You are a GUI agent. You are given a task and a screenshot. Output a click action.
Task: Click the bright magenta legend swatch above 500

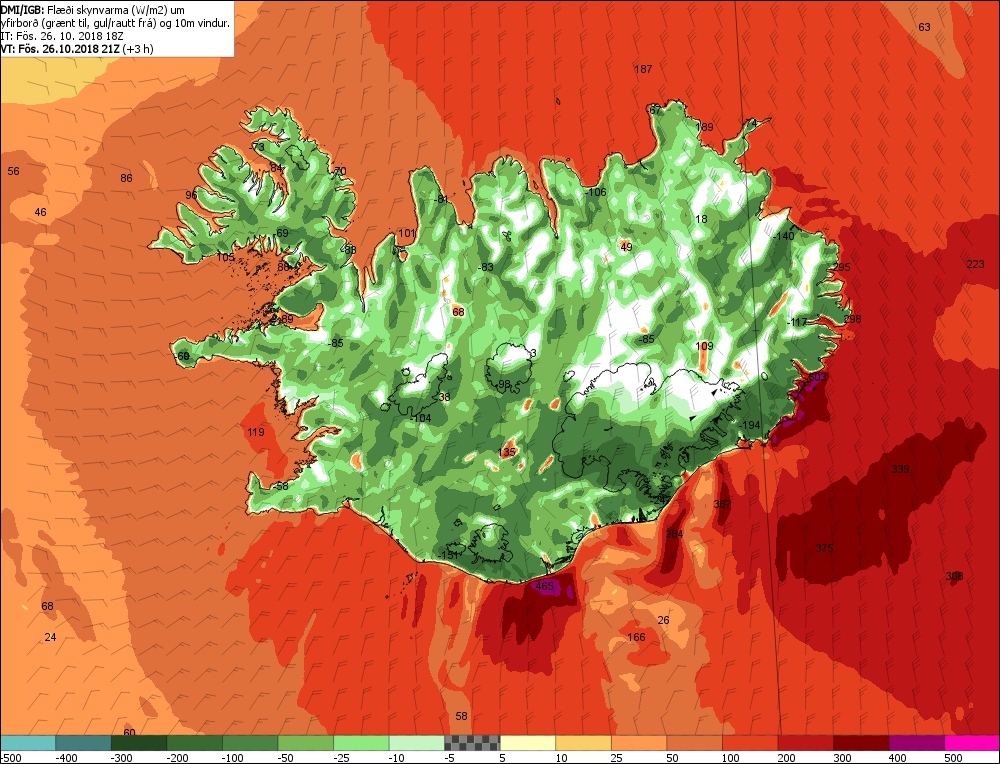click(972, 743)
